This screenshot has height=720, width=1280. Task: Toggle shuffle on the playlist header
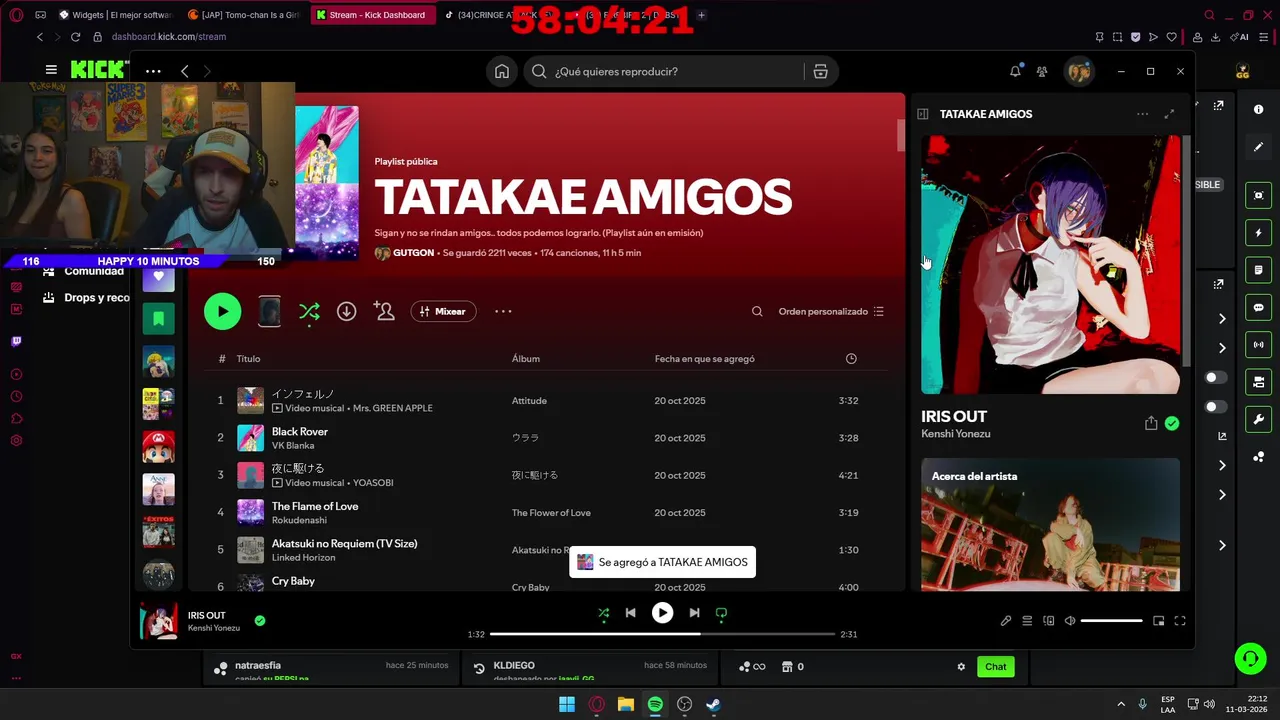pyautogui.click(x=309, y=311)
